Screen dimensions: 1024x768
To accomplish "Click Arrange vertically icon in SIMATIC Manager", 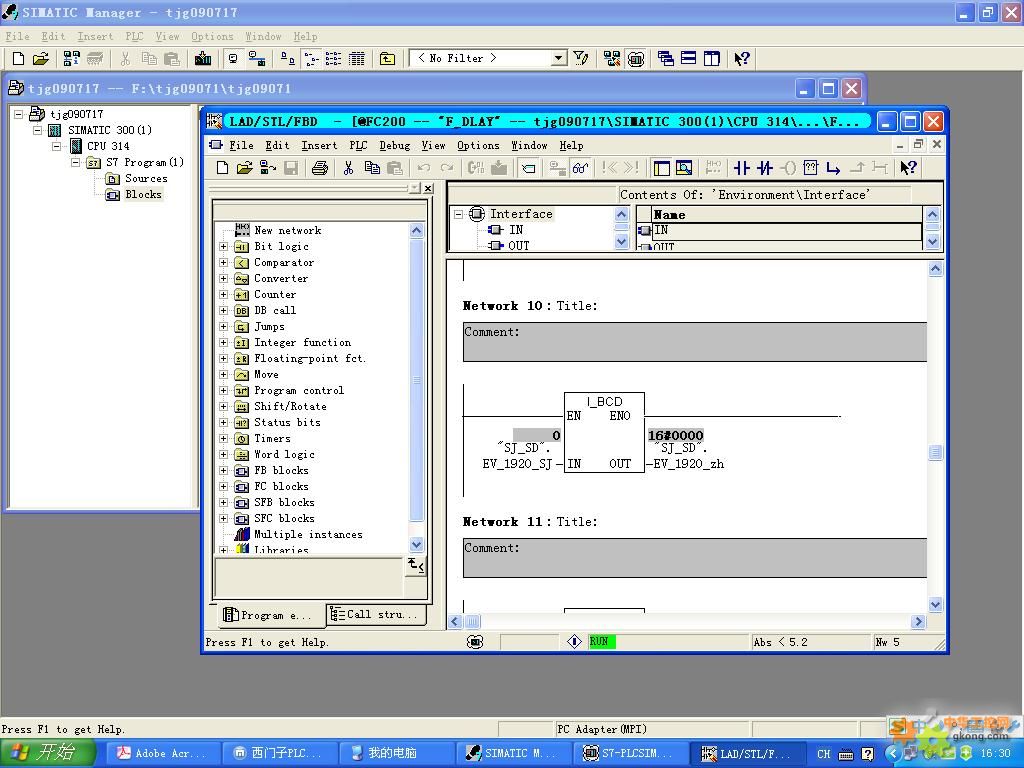I will tap(712, 58).
